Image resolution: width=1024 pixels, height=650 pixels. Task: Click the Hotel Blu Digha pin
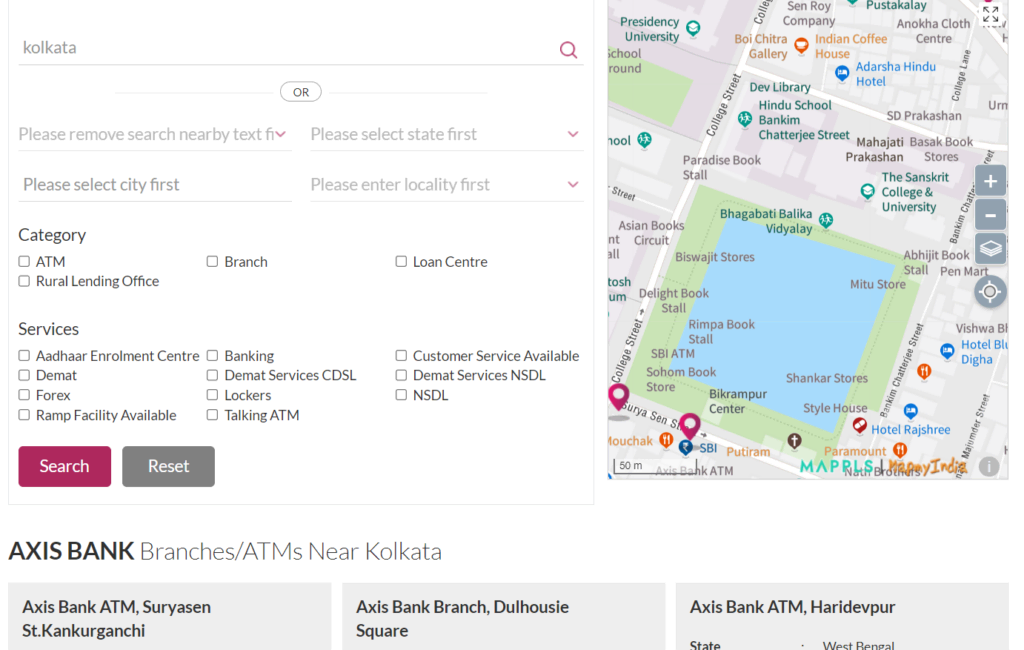[x=947, y=351]
